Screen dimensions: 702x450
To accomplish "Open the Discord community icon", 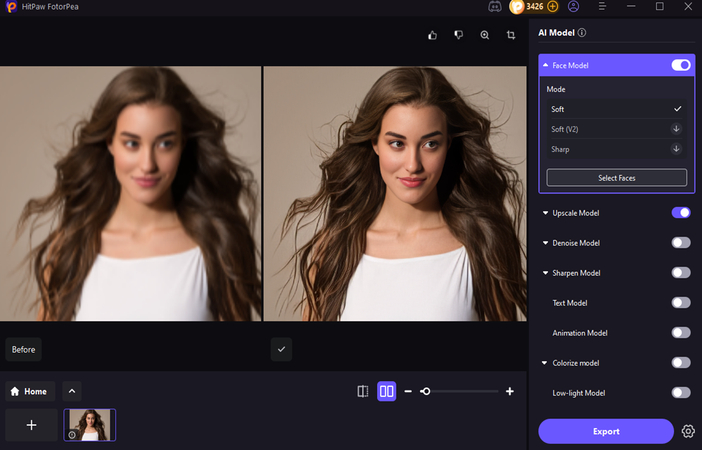I will tap(495, 7).
